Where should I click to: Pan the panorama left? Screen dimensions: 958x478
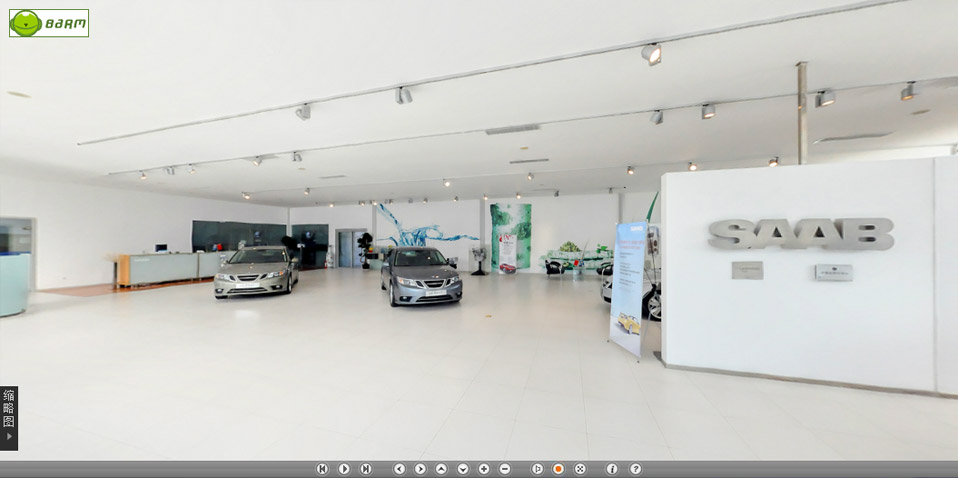[x=399, y=469]
